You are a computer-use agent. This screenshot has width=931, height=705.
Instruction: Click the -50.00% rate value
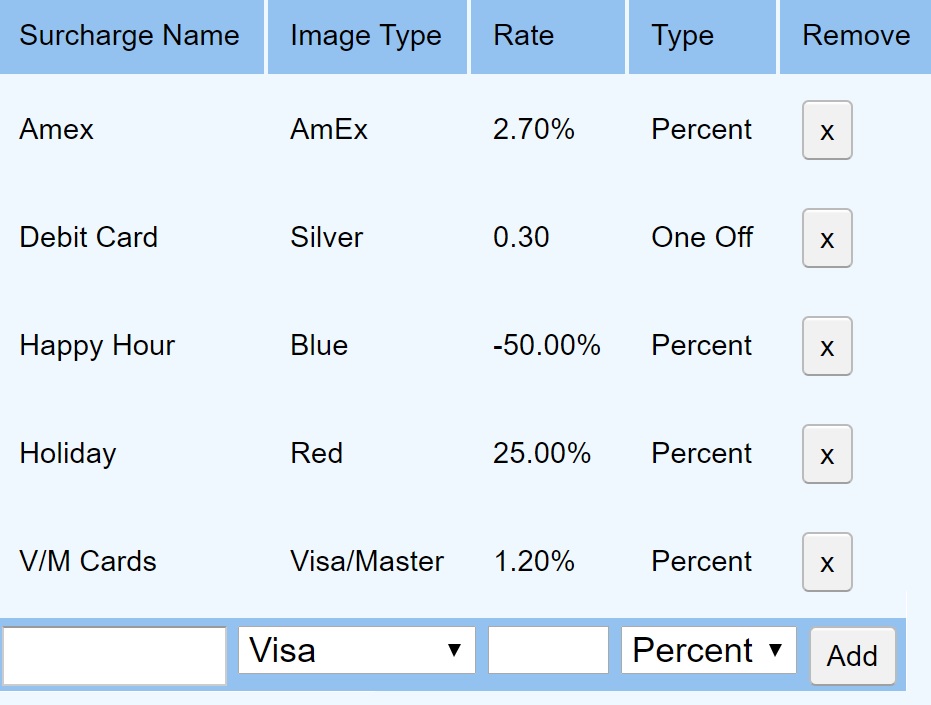[x=547, y=346]
